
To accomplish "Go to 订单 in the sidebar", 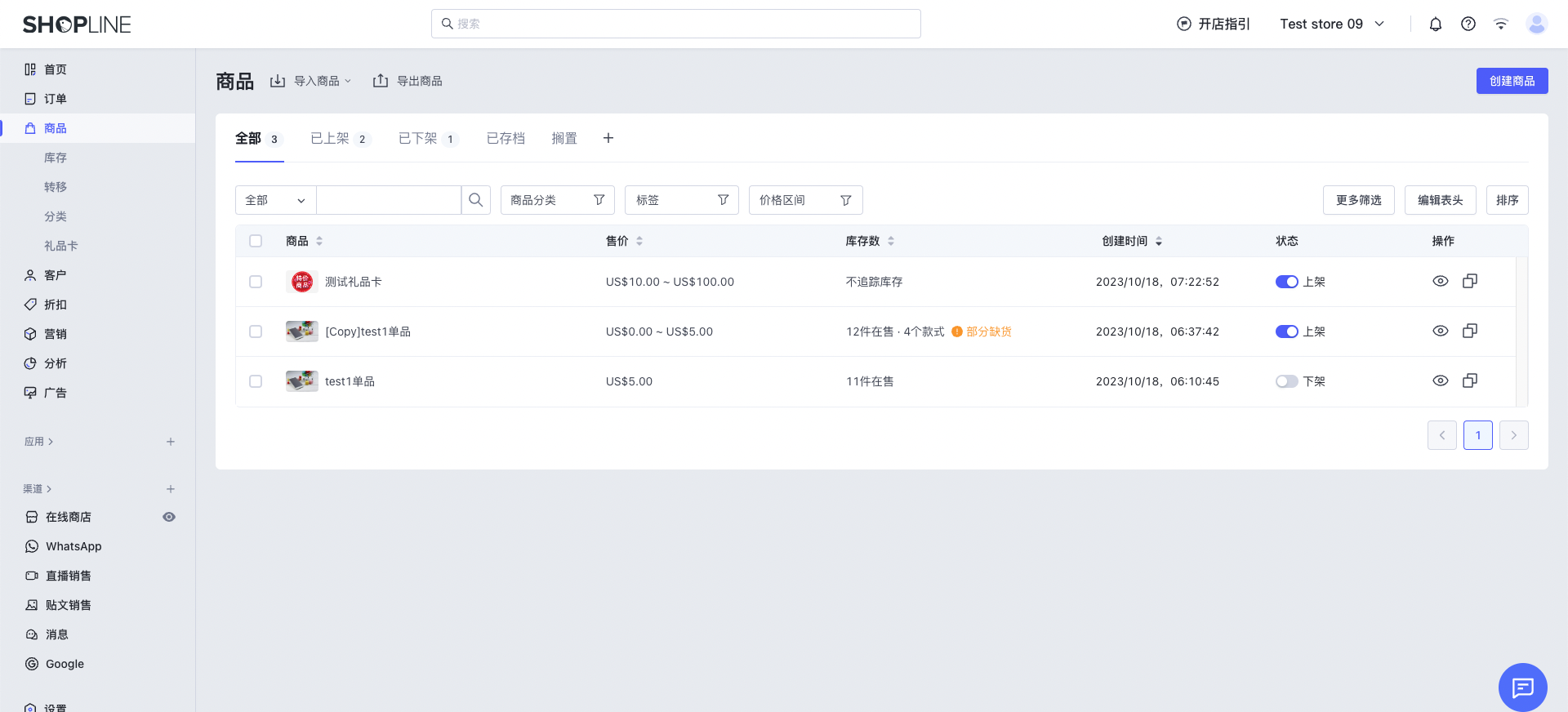I will click(x=56, y=99).
